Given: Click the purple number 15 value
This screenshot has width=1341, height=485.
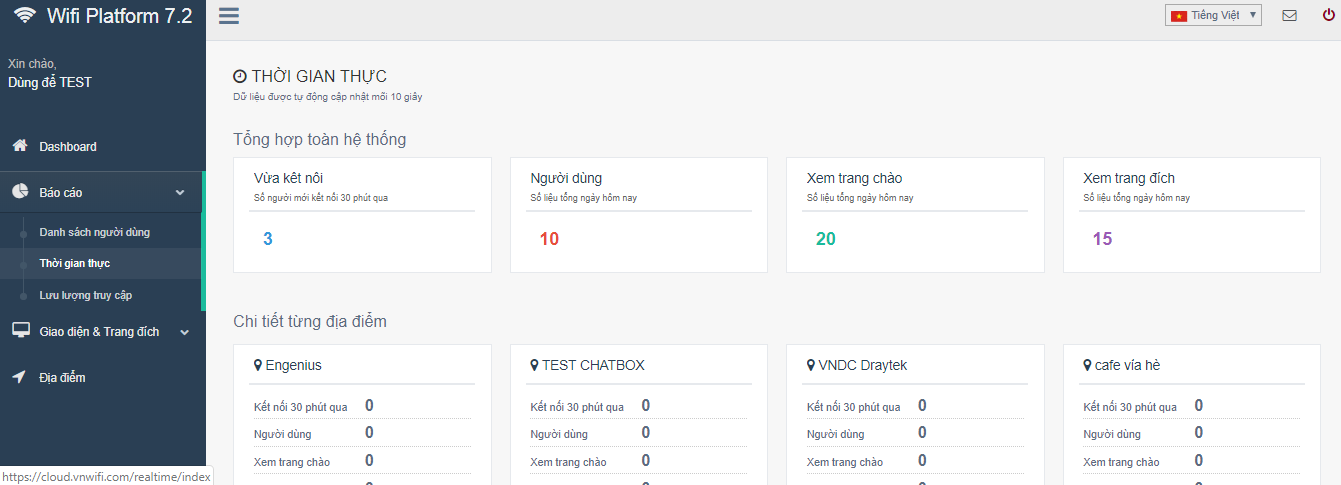Looking at the screenshot, I should (1102, 239).
